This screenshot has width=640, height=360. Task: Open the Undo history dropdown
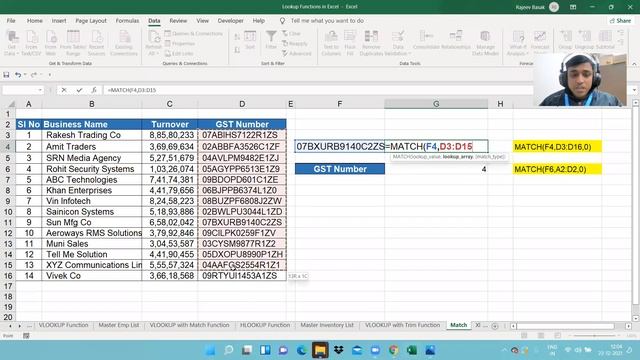coord(25,75)
